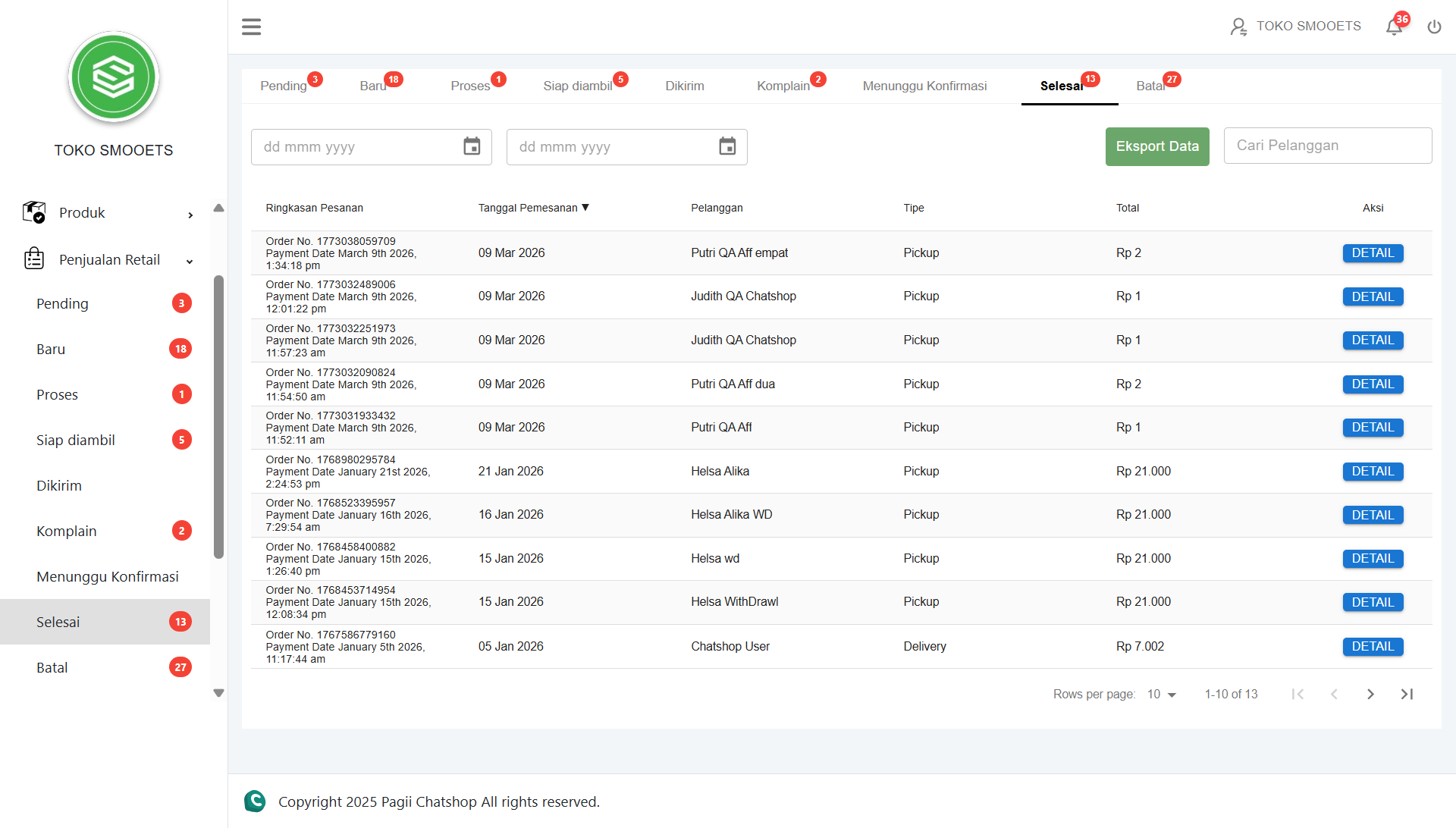Click the Cari Pelanggan search field
The height and width of the screenshot is (828, 1456).
(x=1327, y=146)
